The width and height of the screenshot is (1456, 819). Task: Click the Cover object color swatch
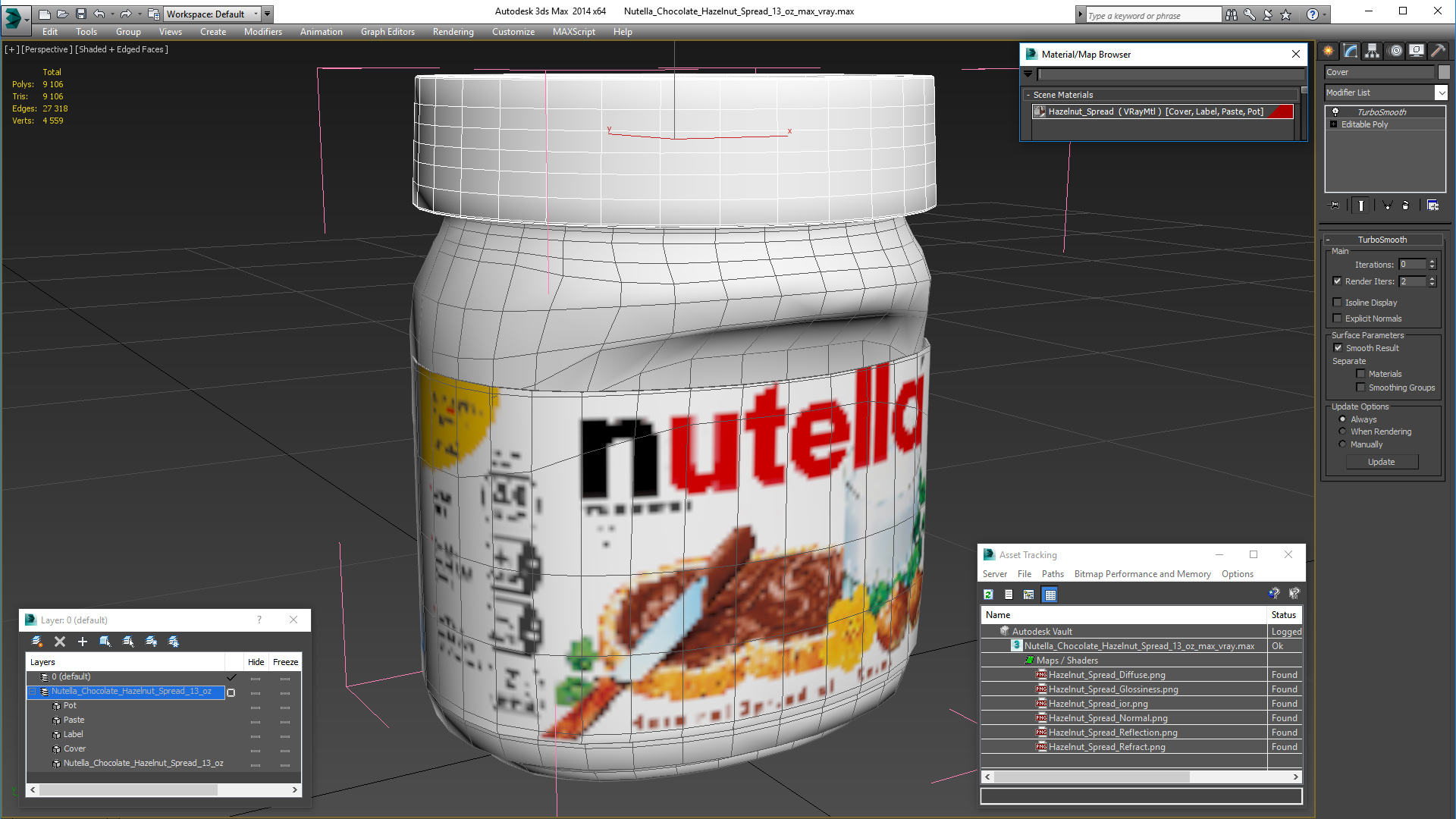point(1444,72)
